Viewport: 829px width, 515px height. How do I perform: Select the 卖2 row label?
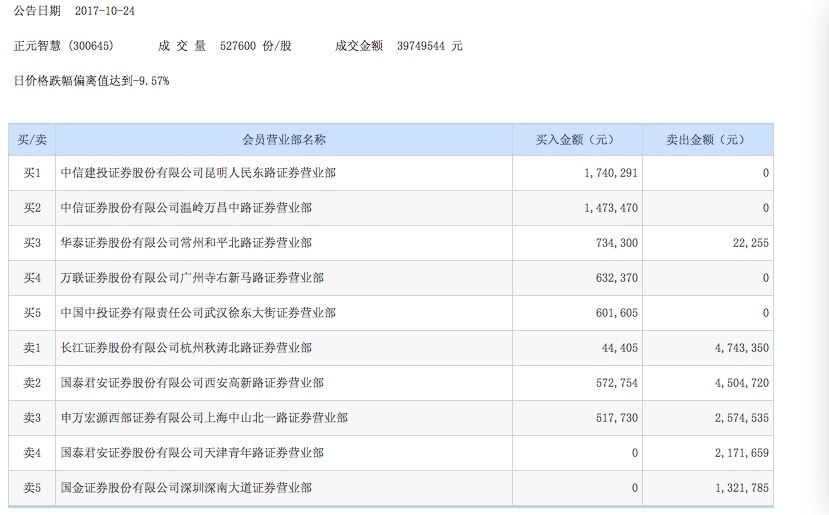click(x=32, y=382)
